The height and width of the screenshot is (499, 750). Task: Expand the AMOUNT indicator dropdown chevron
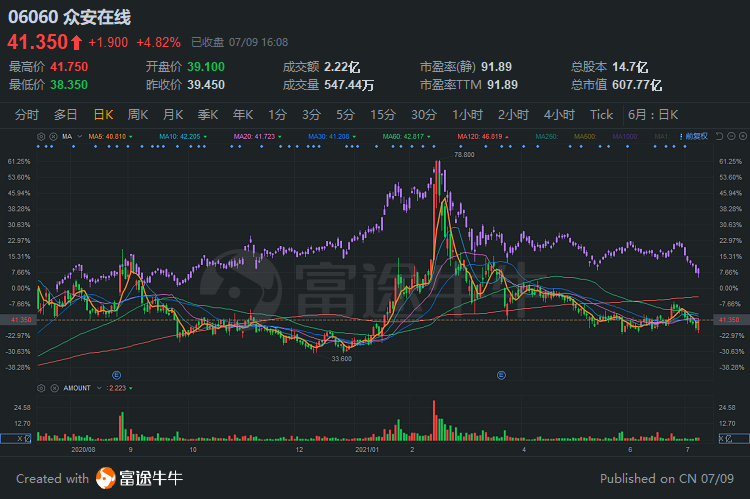pos(99,388)
